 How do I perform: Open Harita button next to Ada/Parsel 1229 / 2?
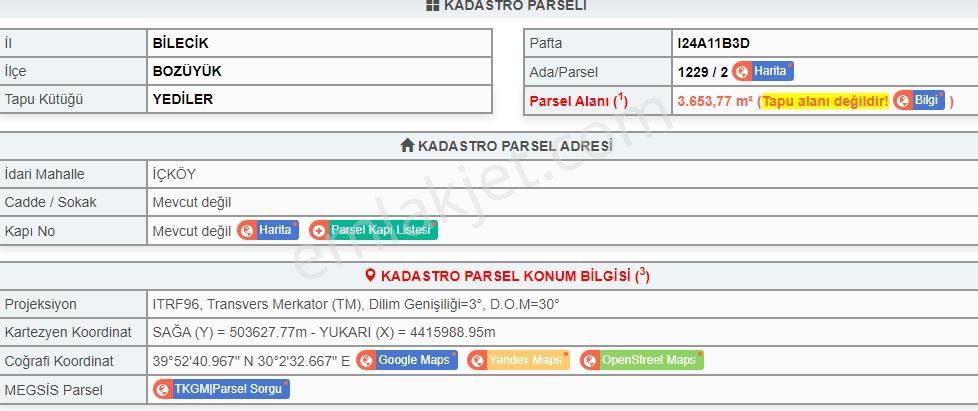click(763, 71)
